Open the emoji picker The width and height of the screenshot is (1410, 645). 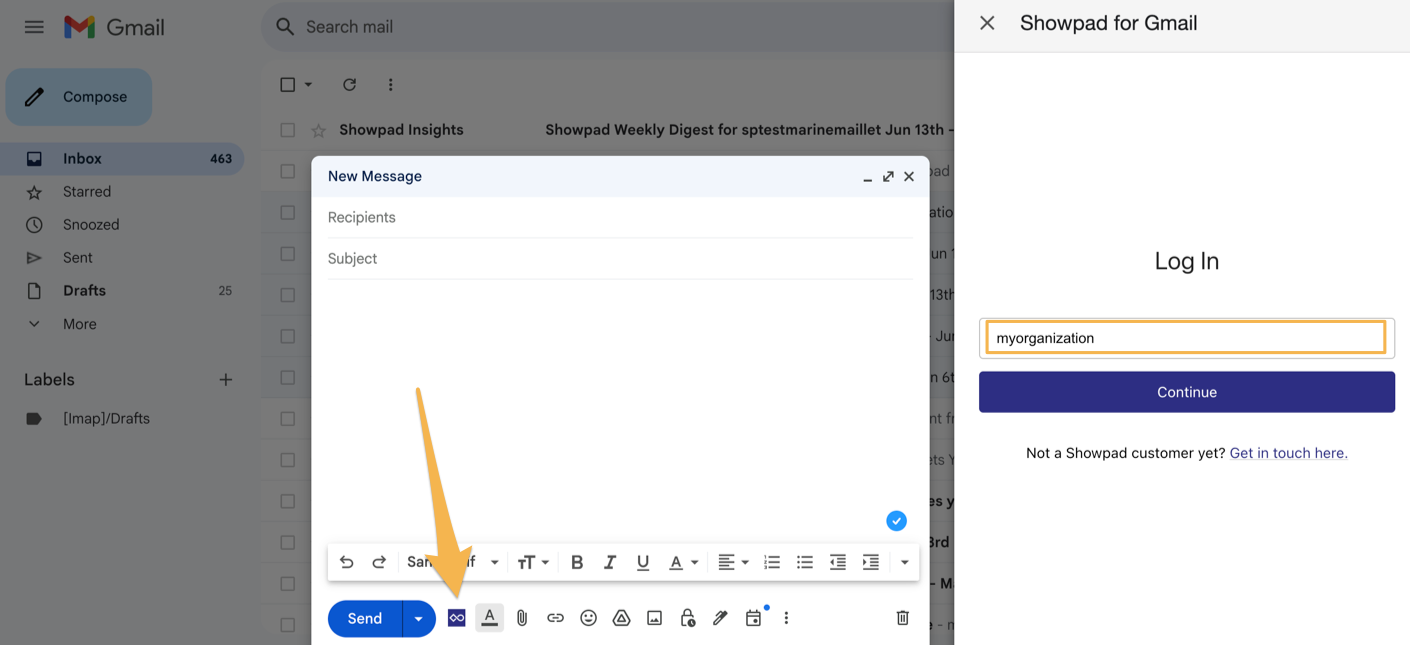click(x=588, y=618)
